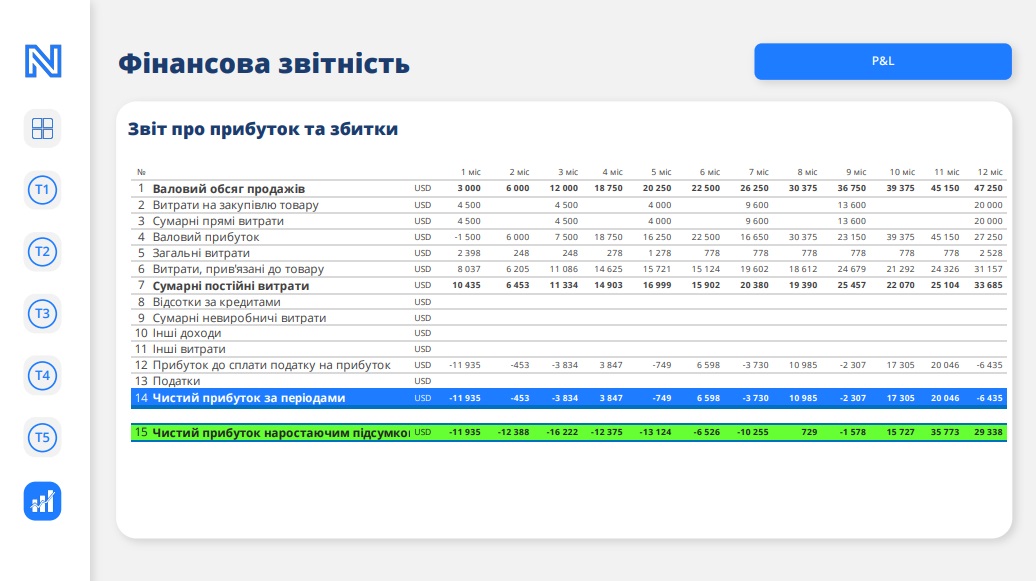
Task: Select the "33 685" total fixed costs value
Action: [988, 286]
